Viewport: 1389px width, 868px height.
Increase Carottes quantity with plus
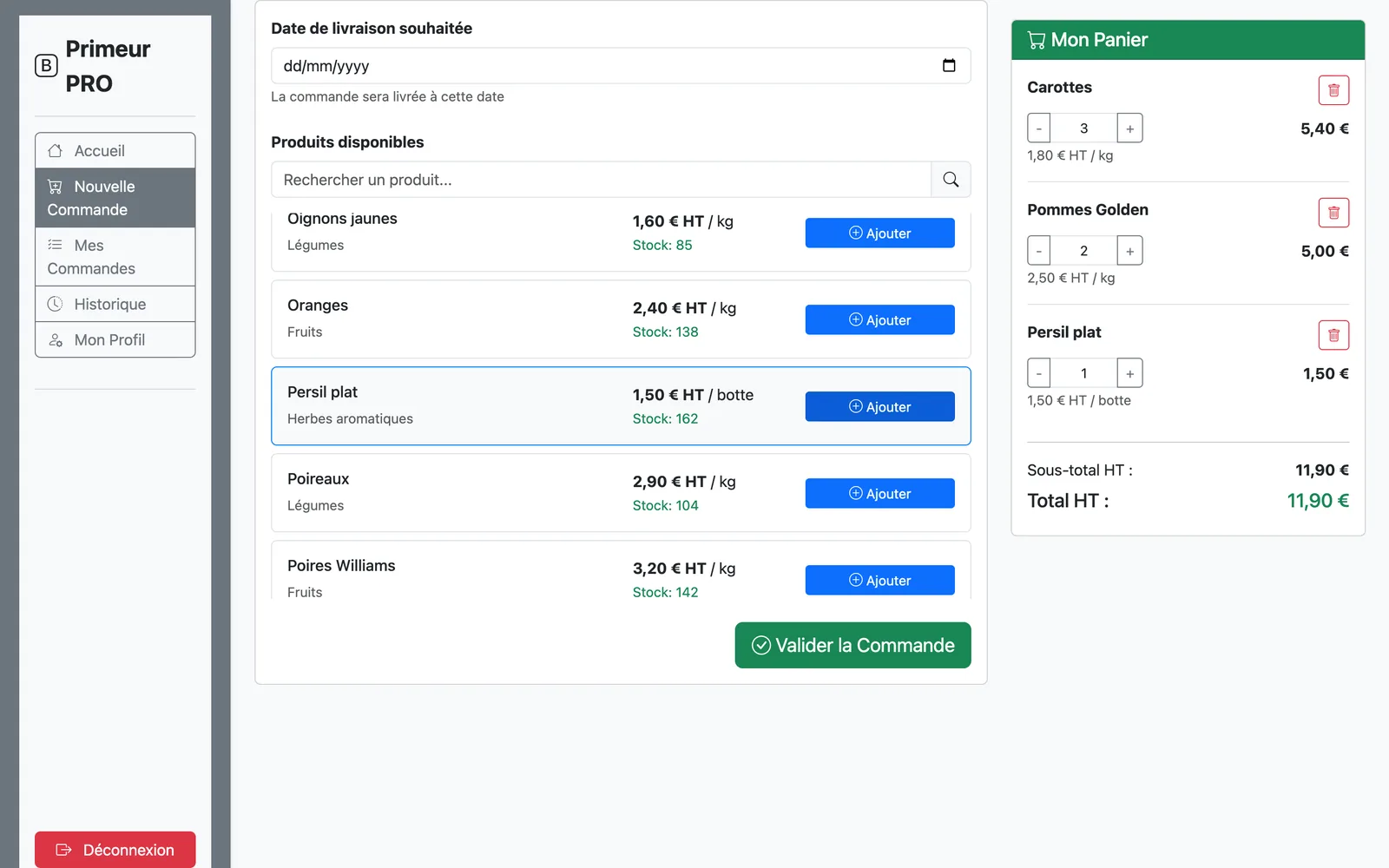pos(1129,128)
